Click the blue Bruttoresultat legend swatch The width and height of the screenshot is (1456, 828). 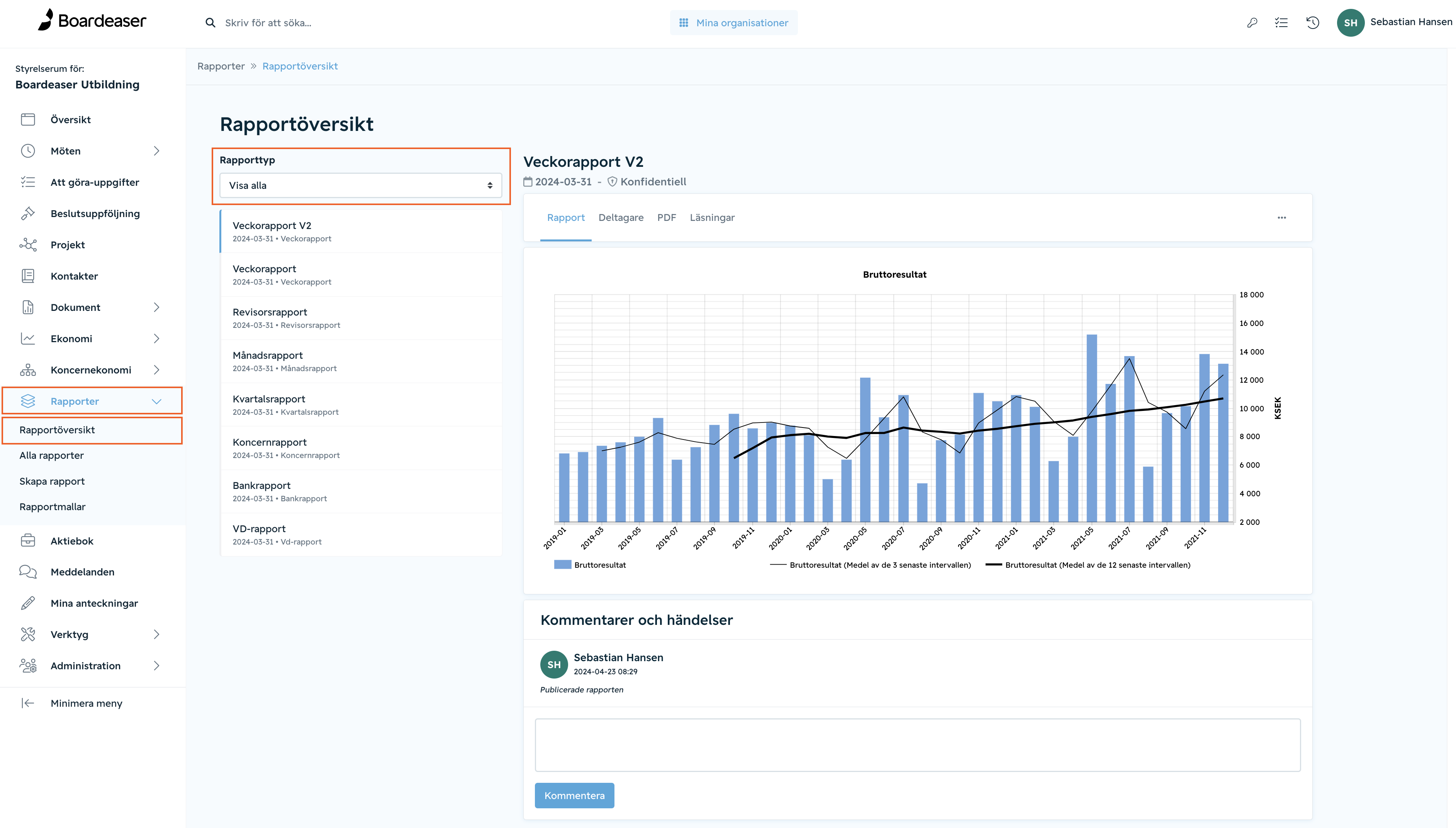pos(562,565)
